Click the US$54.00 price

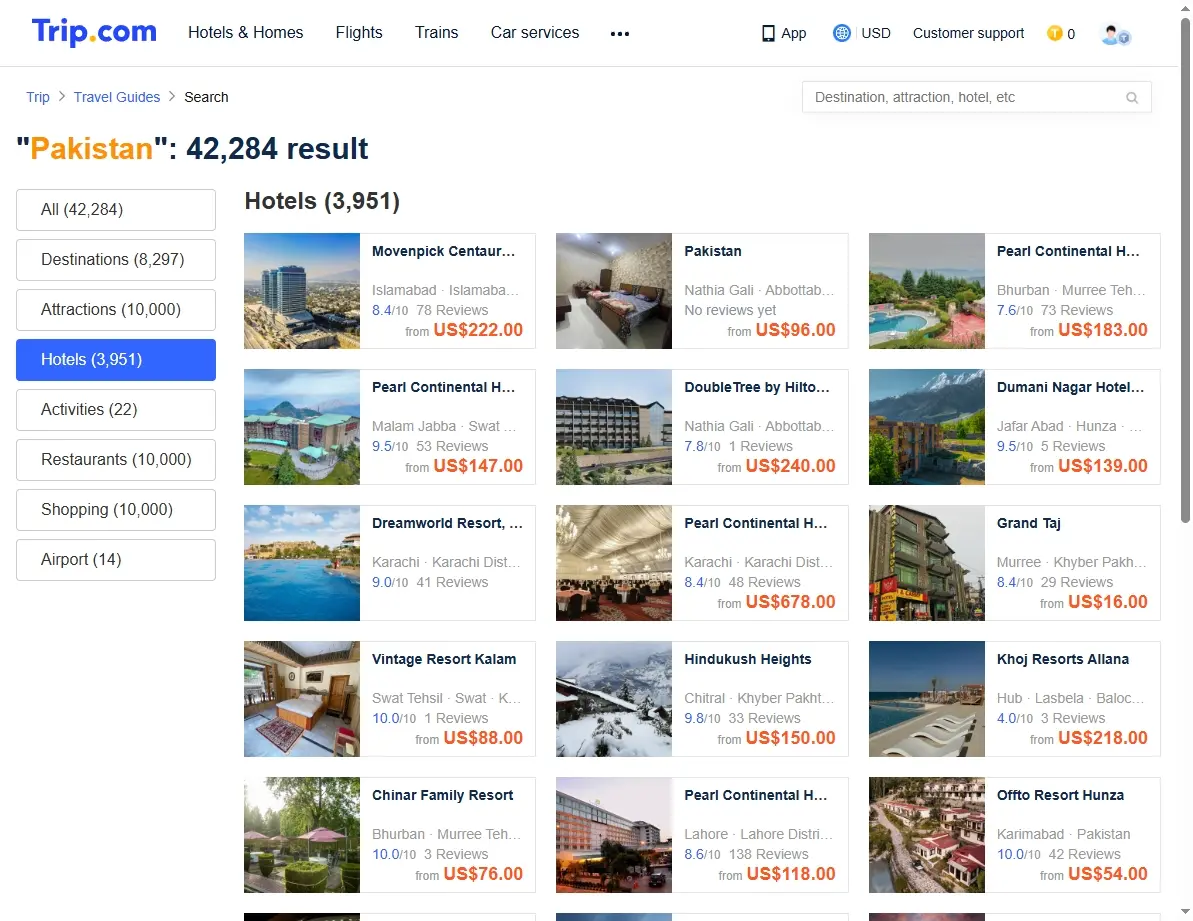pyautogui.click(x=1108, y=875)
